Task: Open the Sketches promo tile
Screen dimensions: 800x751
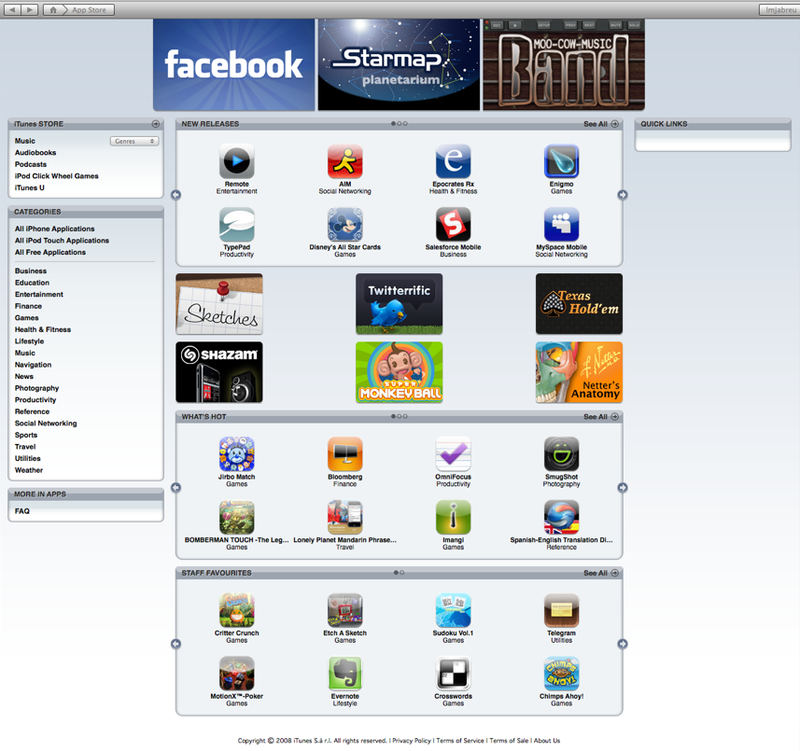Action: 219,304
